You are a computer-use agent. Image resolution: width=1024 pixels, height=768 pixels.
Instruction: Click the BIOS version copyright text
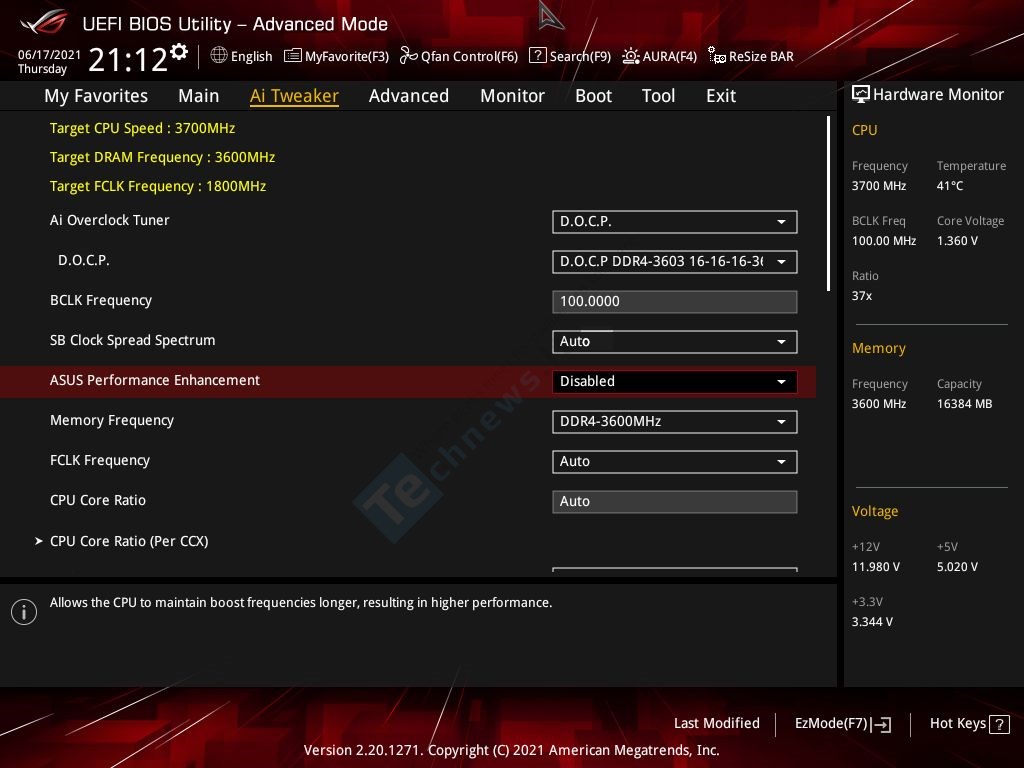click(511, 750)
